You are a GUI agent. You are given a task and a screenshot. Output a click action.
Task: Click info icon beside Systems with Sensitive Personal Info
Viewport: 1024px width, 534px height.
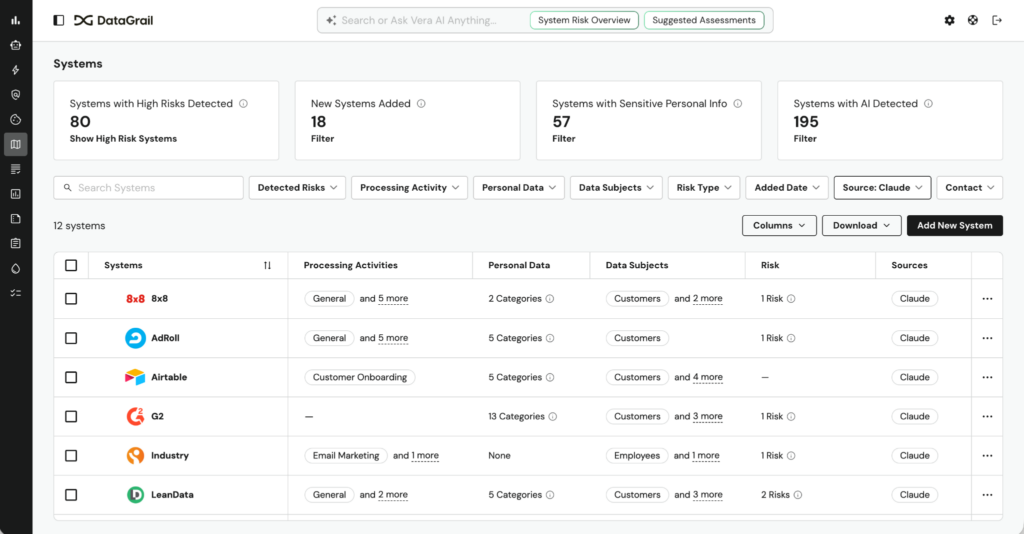(737, 103)
